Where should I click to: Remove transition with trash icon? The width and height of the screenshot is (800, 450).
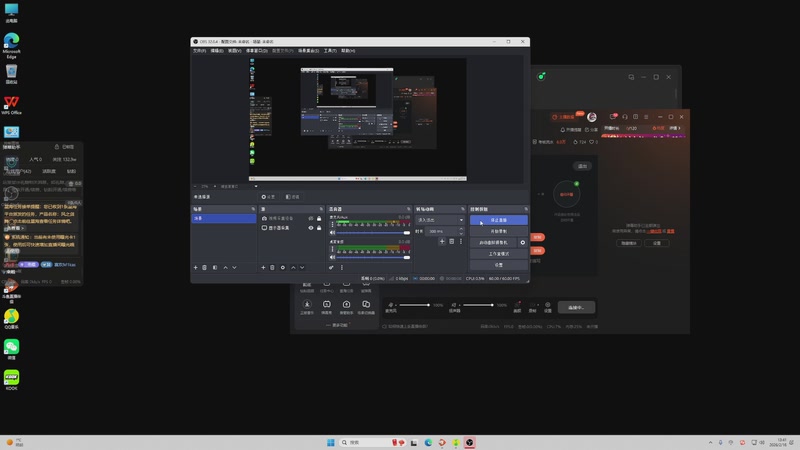(x=452, y=241)
